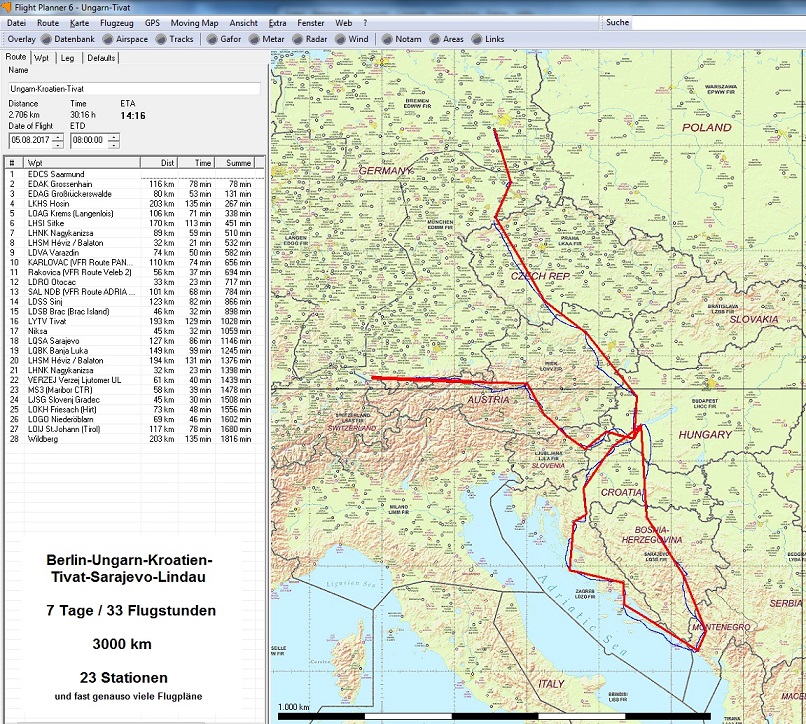Switch to the Wpt tab
This screenshot has height=724, width=806.
41,58
